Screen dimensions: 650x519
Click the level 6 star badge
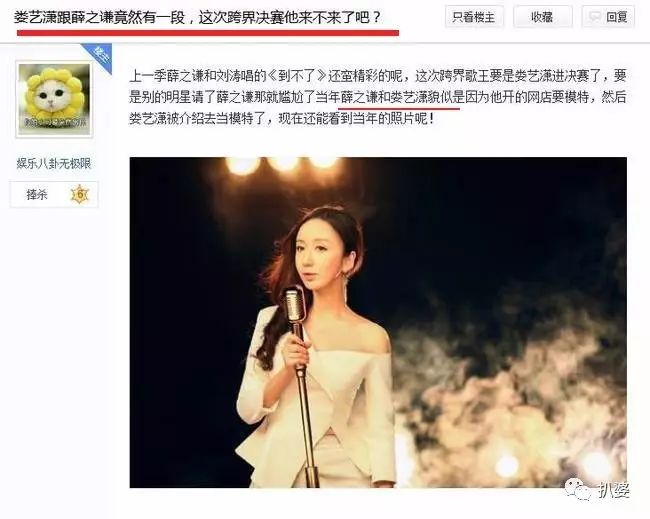click(x=80, y=194)
